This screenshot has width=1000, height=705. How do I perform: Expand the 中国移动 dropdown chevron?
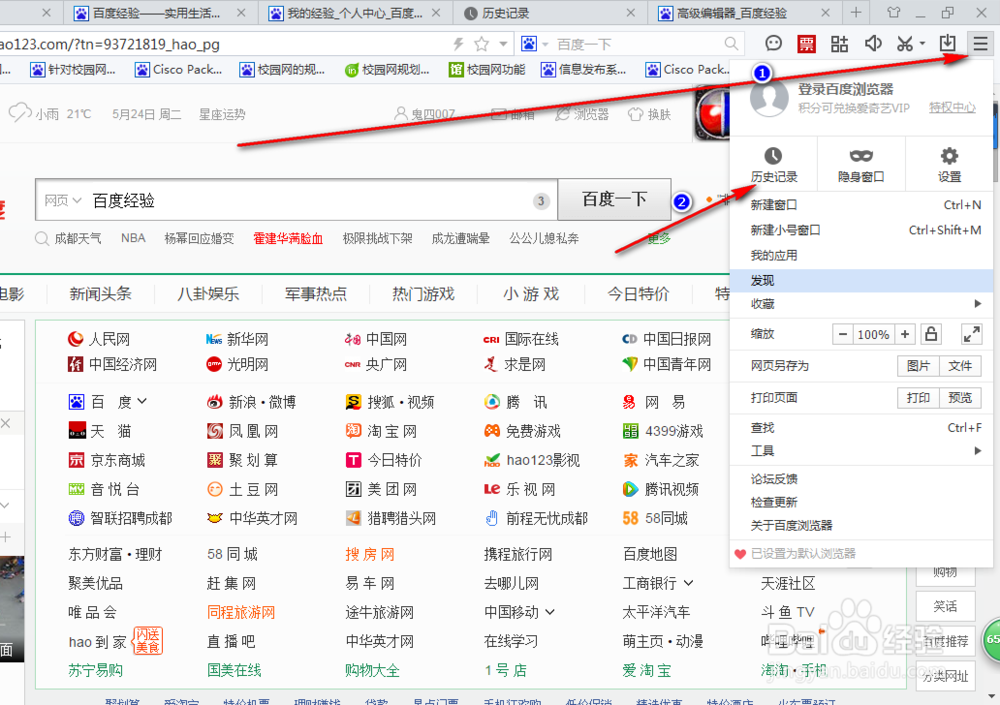(550, 612)
